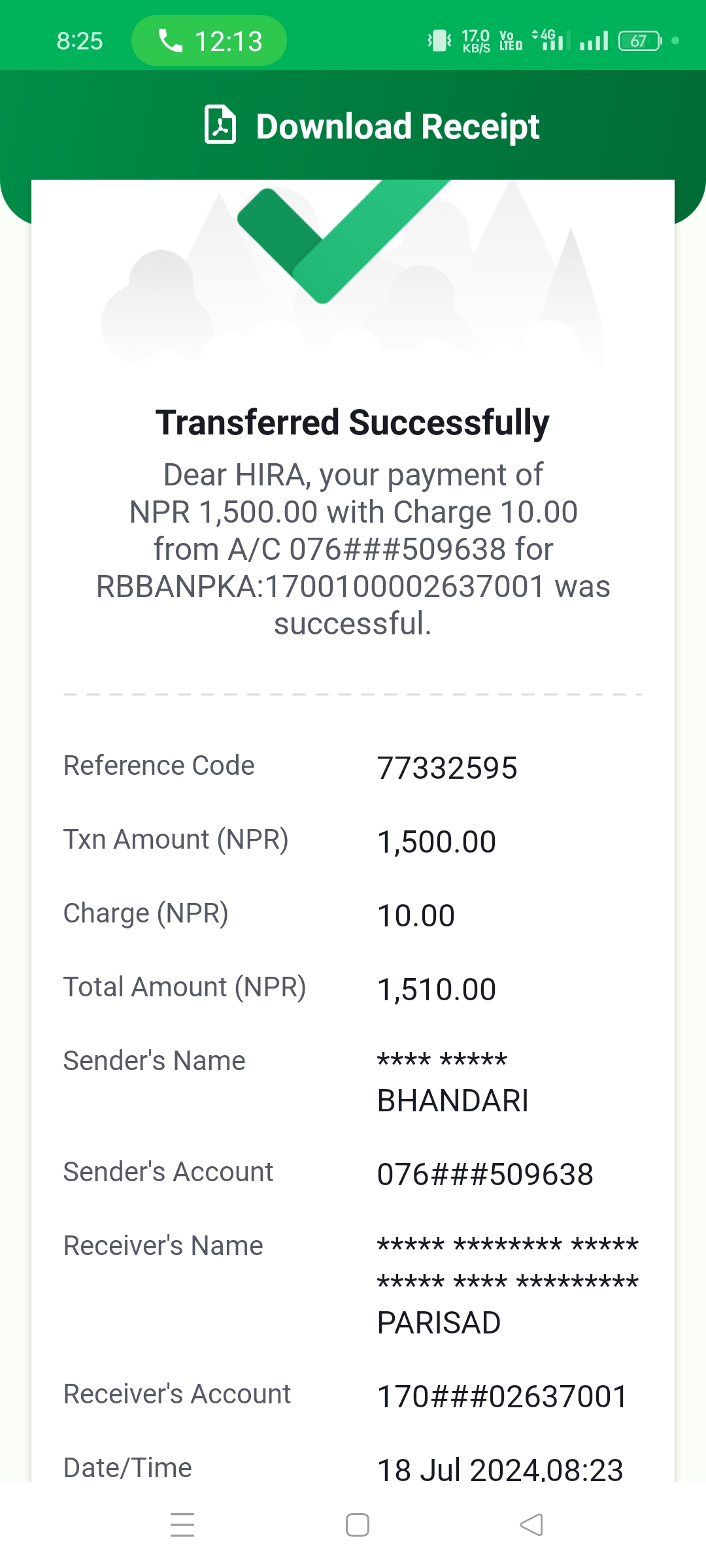Open the ongoing call timer pill
706x1568 pixels.
[x=209, y=41]
